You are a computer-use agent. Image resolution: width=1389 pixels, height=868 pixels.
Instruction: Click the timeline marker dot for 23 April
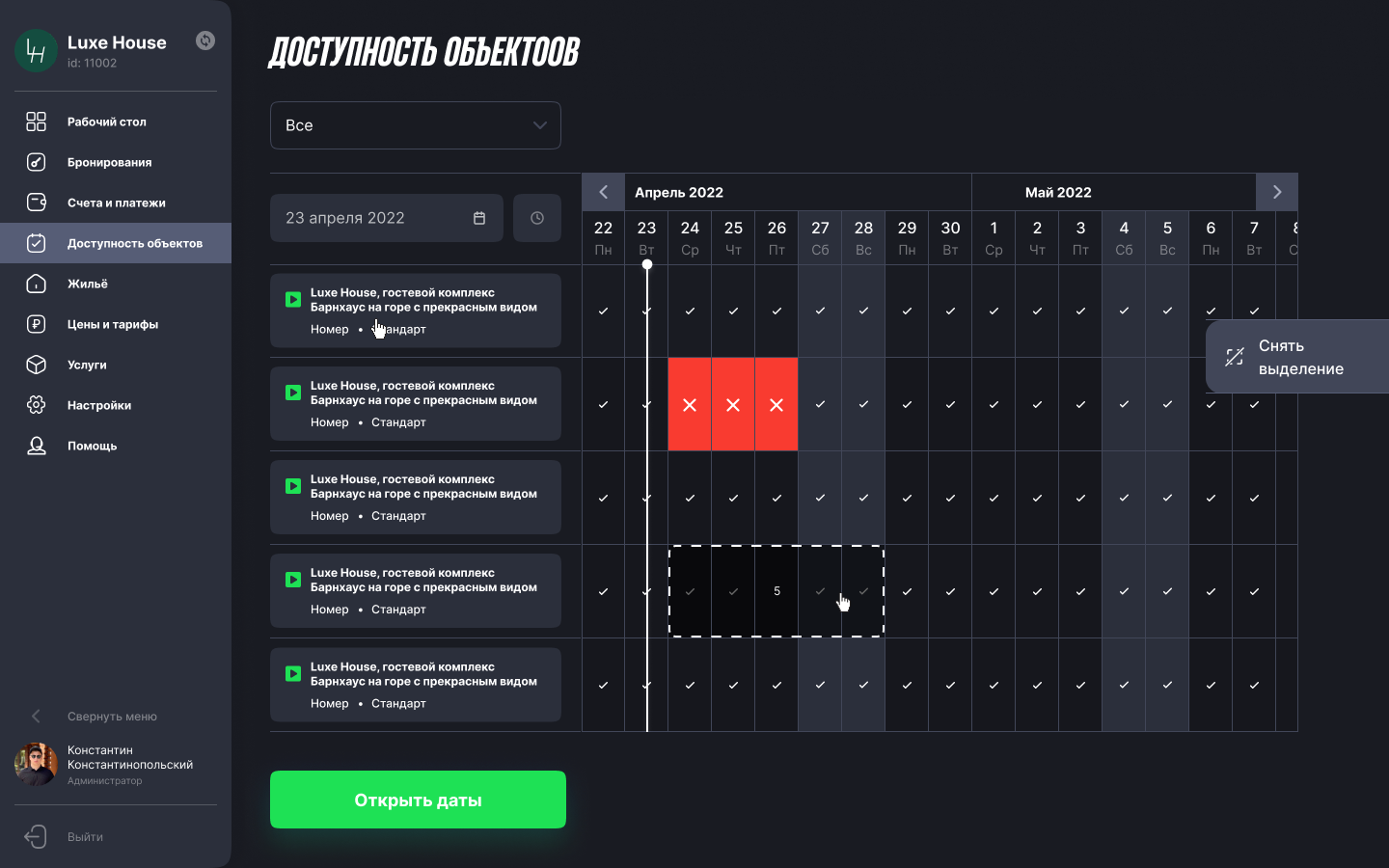point(647,264)
